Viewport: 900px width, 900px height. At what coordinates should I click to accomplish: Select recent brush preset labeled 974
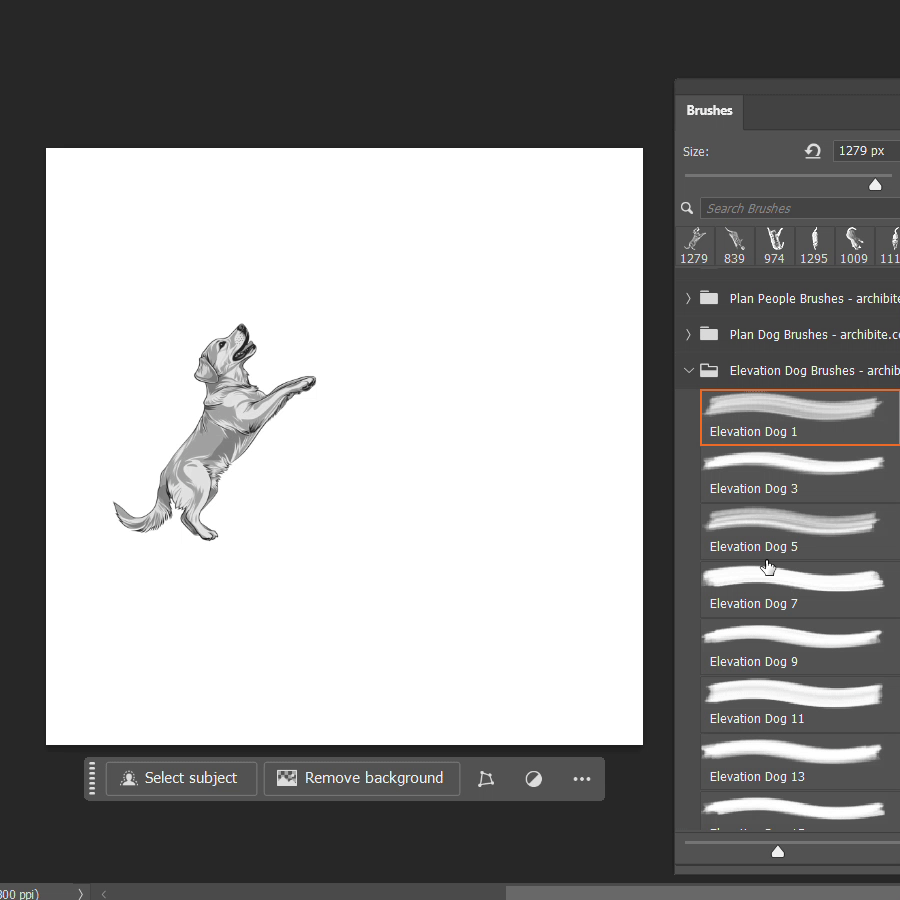pyautogui.click(x=774, y=245)
